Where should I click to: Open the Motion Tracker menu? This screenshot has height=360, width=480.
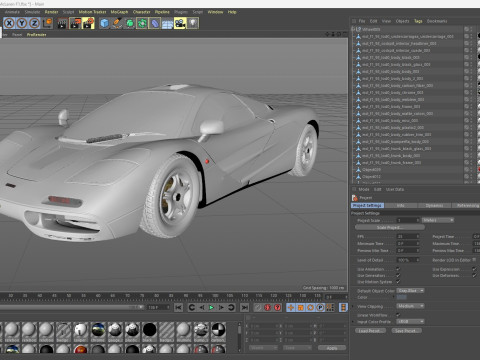tap(92, 12)
